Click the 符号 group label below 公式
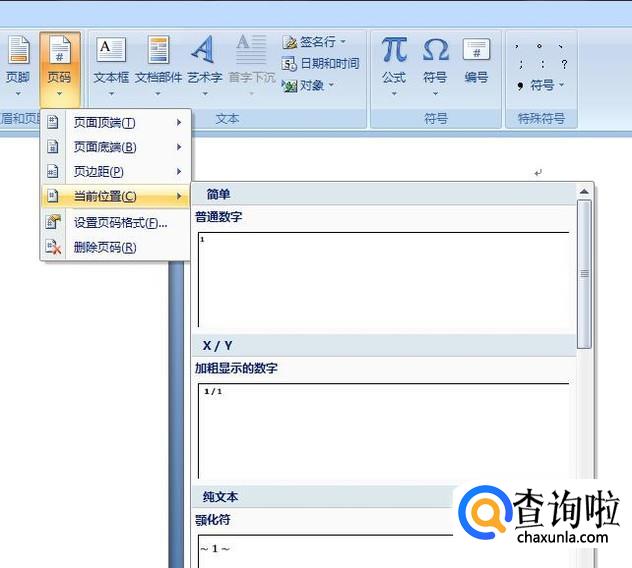 435,119
